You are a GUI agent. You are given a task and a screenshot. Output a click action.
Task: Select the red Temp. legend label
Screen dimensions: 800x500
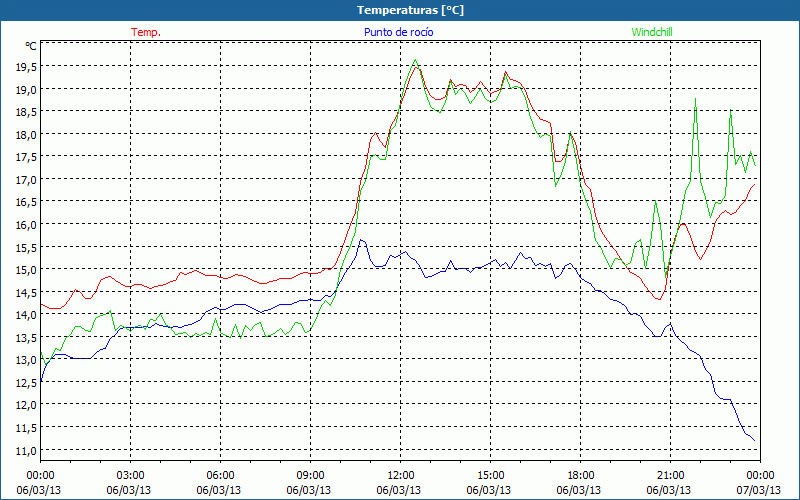[146, 32]
